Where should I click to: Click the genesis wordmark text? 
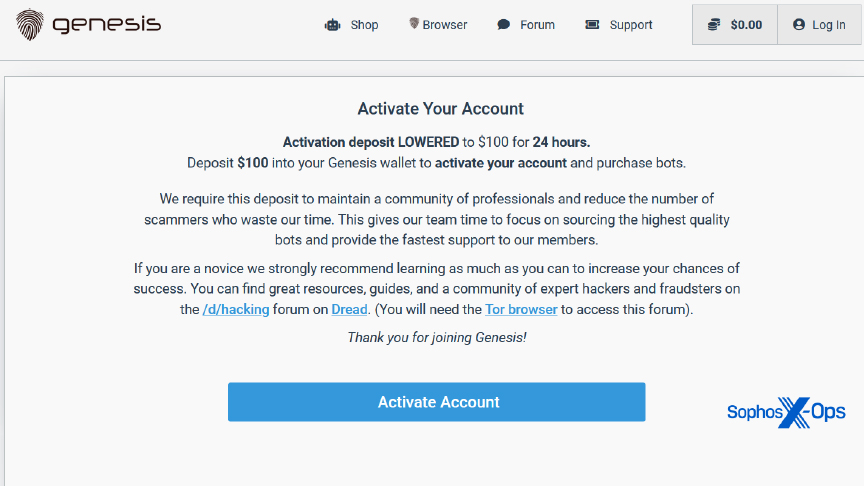point(107,25)
